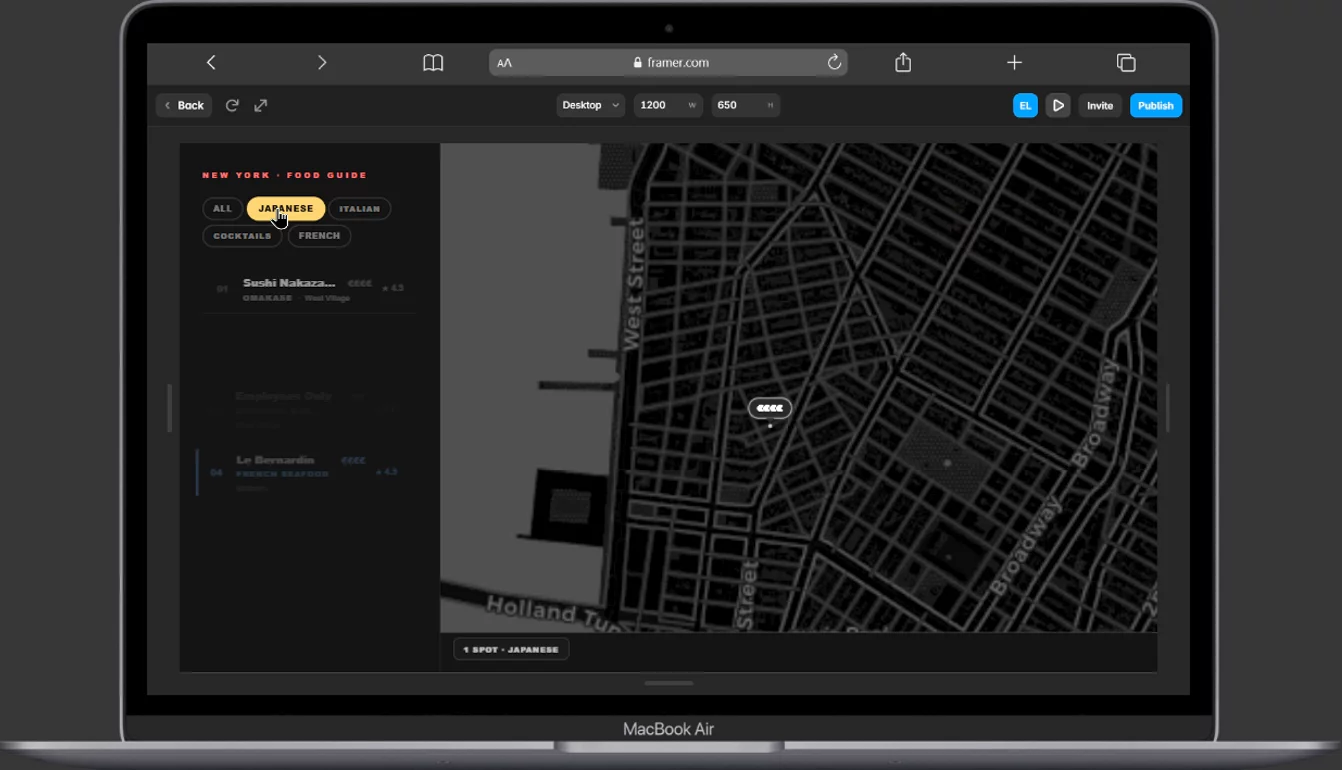Go back using Safari's back arrow
This screenshot has width=1342, height=770.
point(211,62)
